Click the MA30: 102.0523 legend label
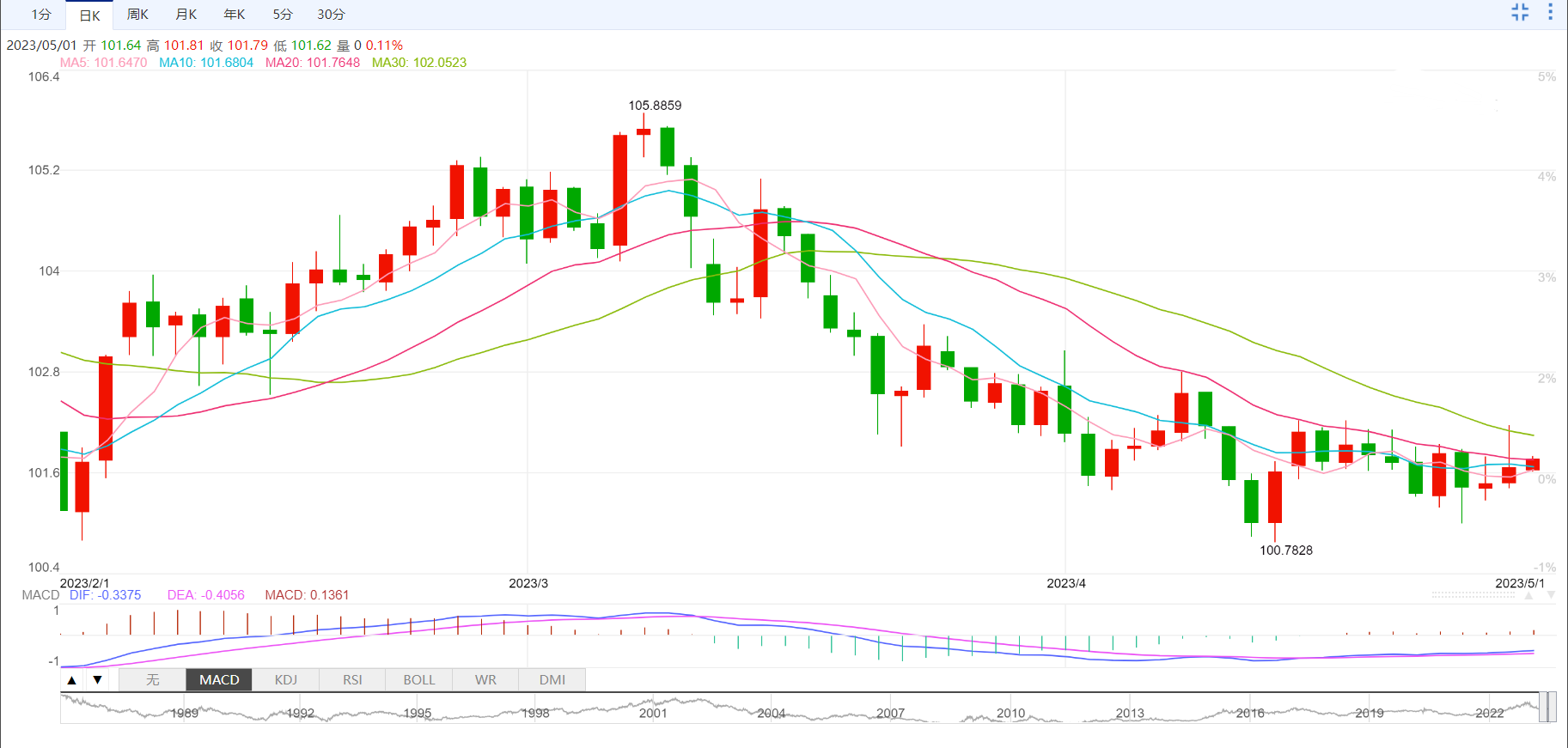Viewport: 1568px width, 748px height. pos(419,63)
